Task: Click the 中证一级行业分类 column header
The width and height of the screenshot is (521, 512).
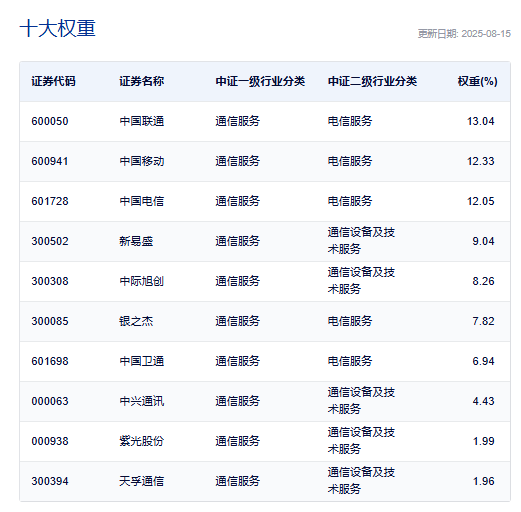Action: [260, 81]
